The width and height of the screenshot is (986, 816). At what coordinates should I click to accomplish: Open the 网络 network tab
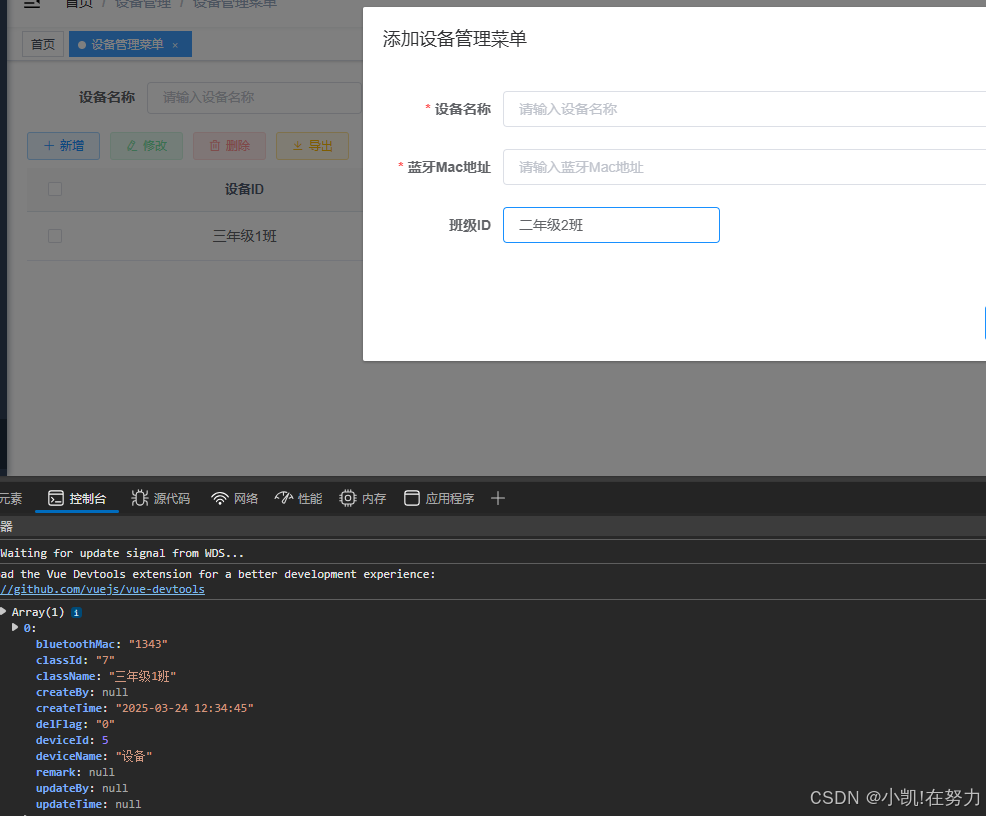(235, 499)
